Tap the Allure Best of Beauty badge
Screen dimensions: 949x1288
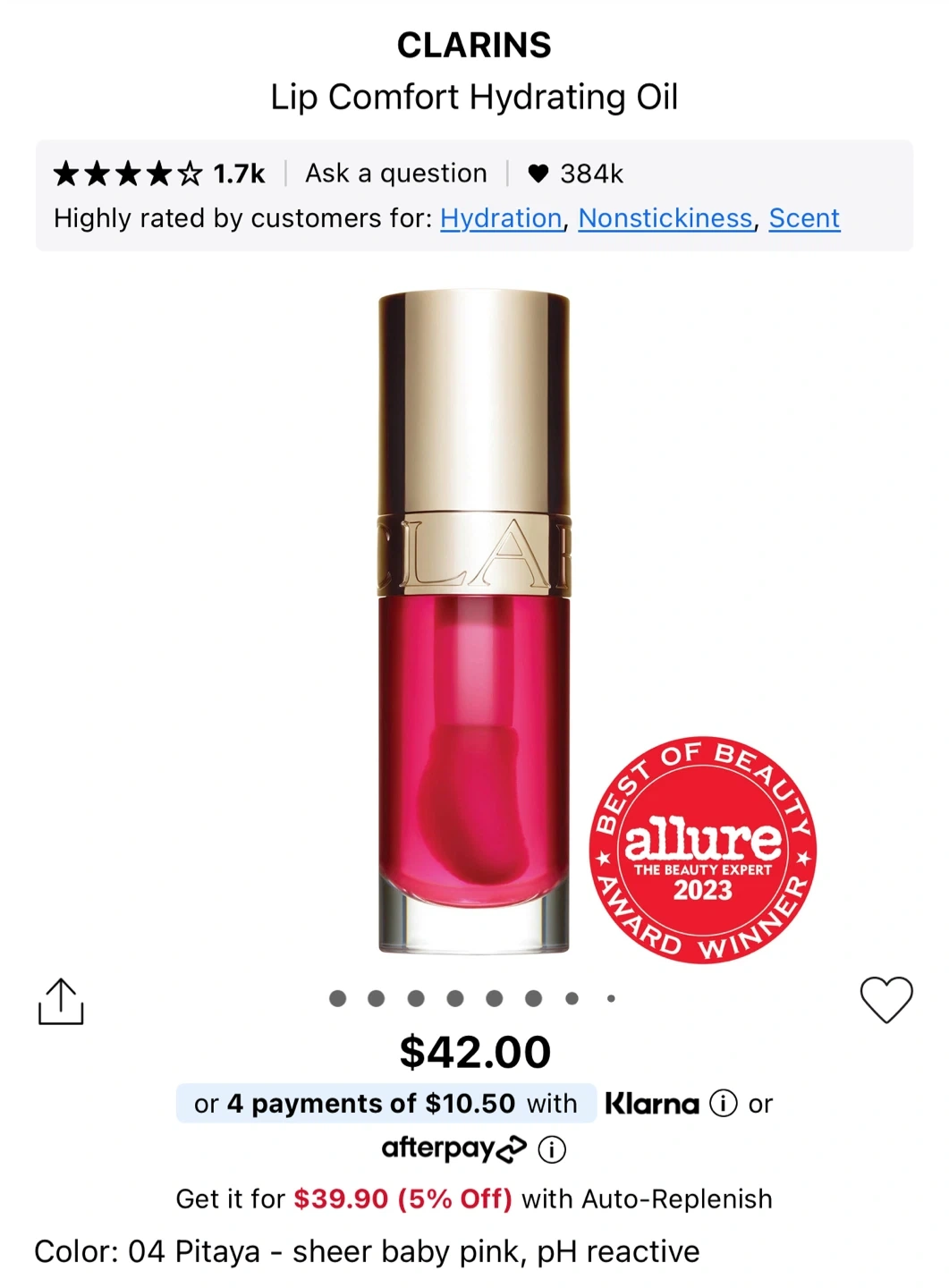pos(703,850)
